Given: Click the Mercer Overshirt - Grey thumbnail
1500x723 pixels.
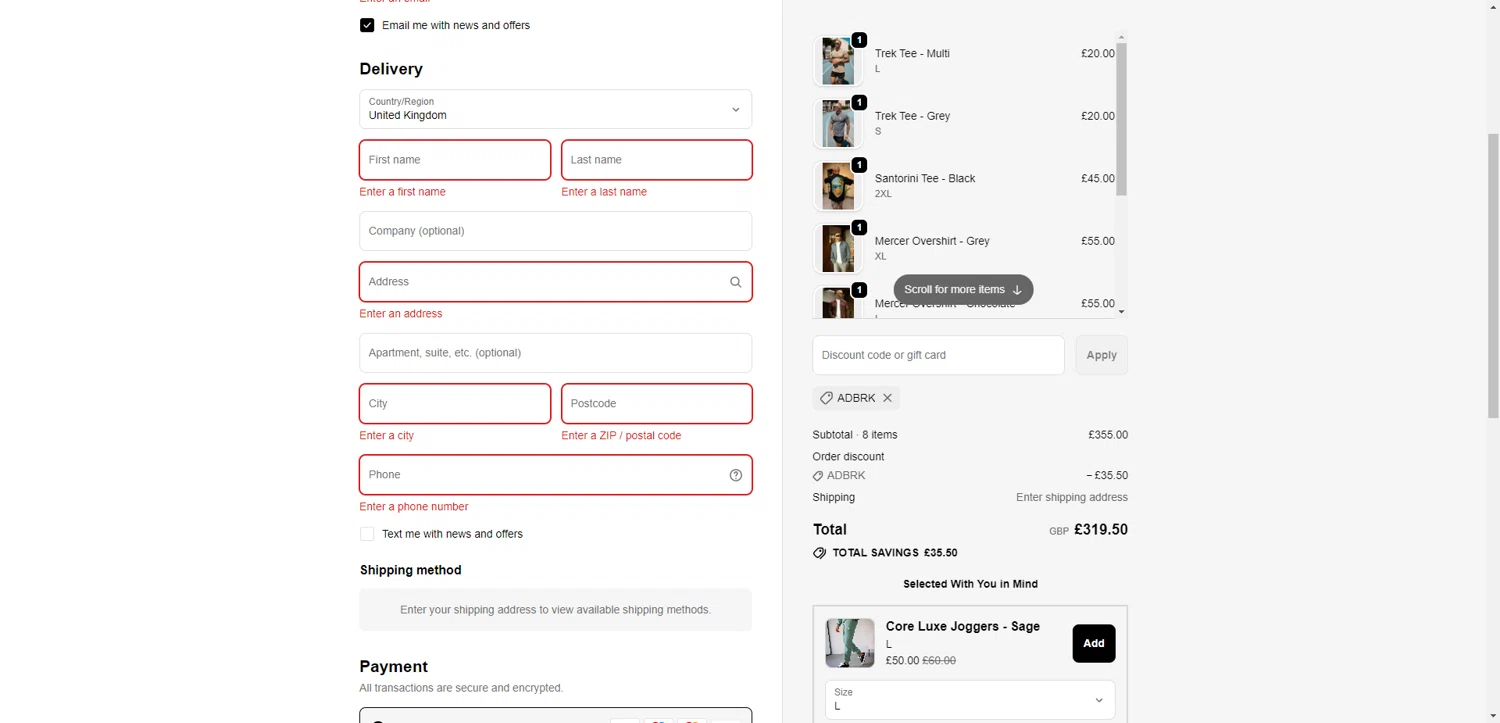Looking at the screenshot, I should point(838,249).
